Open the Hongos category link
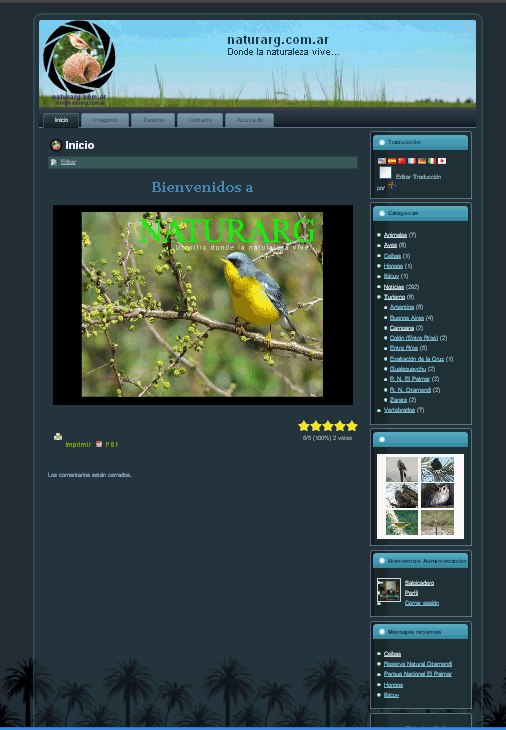506x730 pixels. pyautogui.click(x=393, y=266)
